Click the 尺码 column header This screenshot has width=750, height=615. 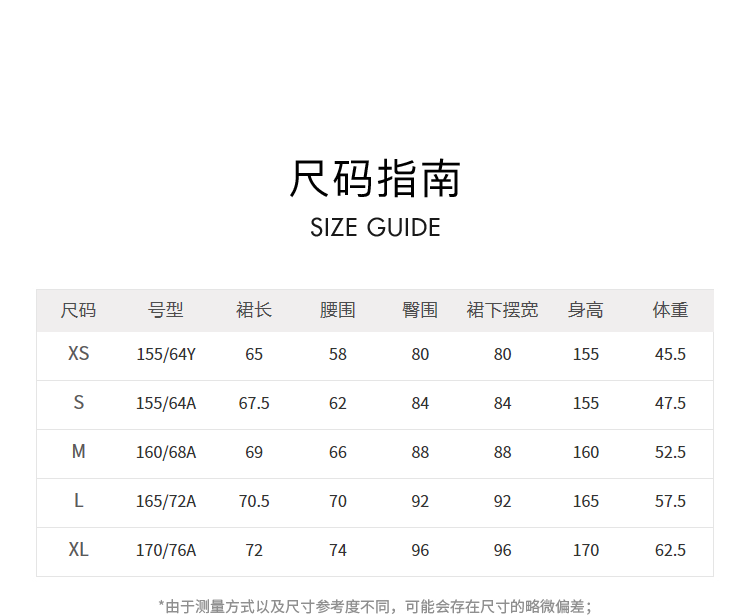click(78, 310)
